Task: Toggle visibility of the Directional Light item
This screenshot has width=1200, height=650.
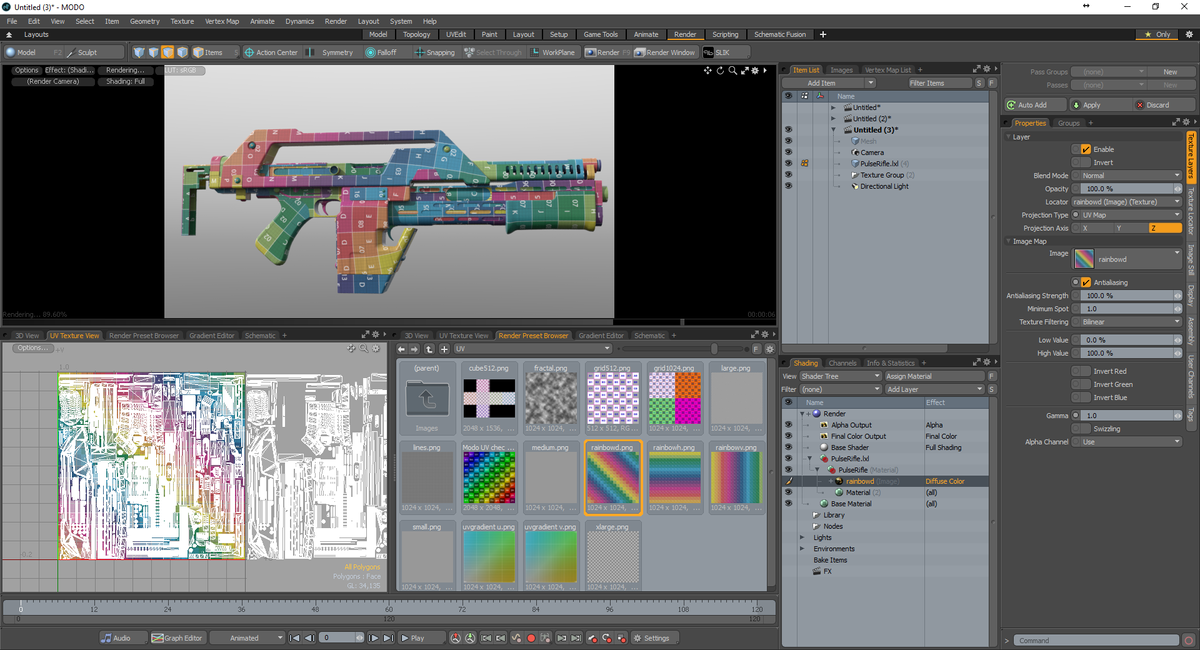Action: (789, 186)
